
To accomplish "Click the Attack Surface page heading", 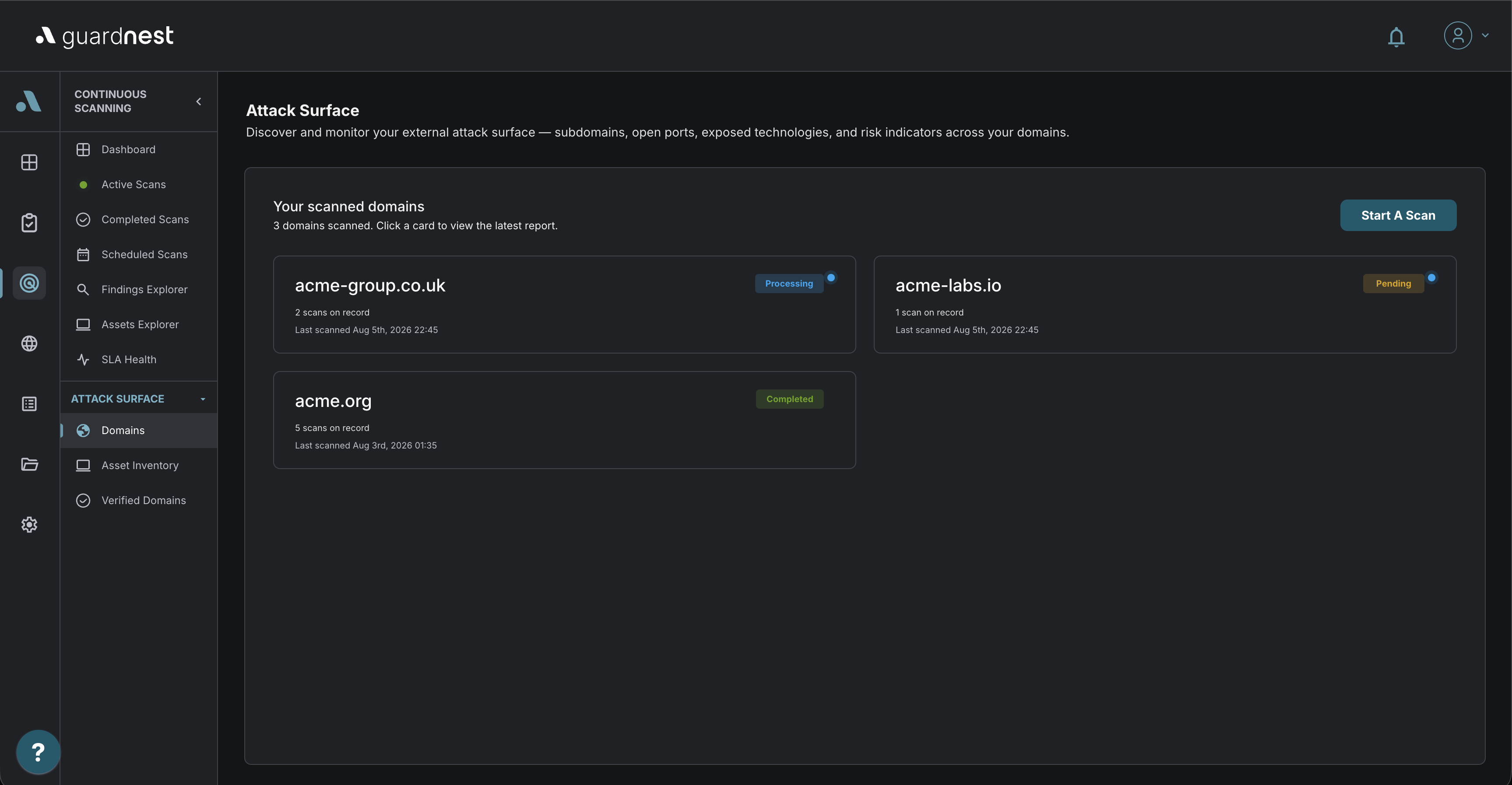I will [x=302, y=110].
